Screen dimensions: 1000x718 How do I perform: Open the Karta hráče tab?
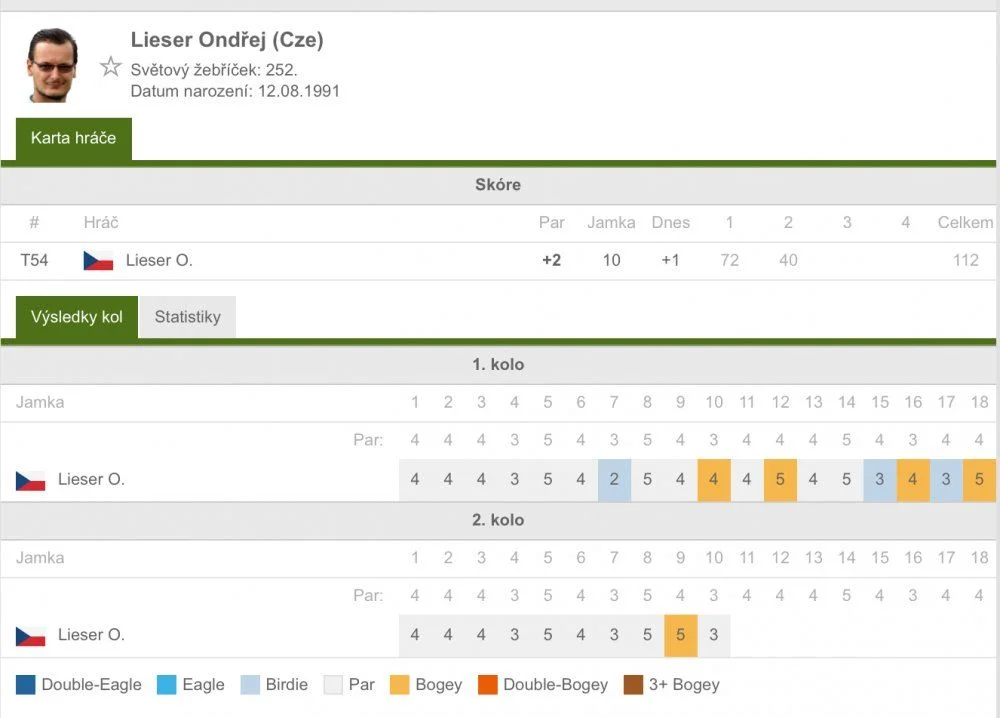(73, 138)
